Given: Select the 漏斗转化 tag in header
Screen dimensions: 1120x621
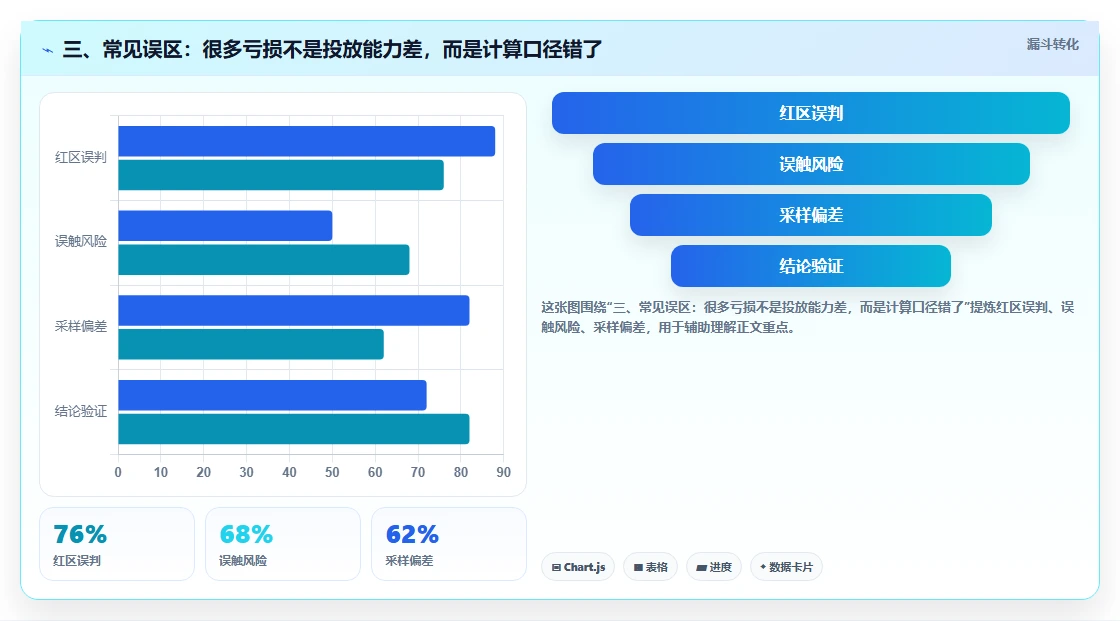Looking at the screenshot, I should 1052,44.
